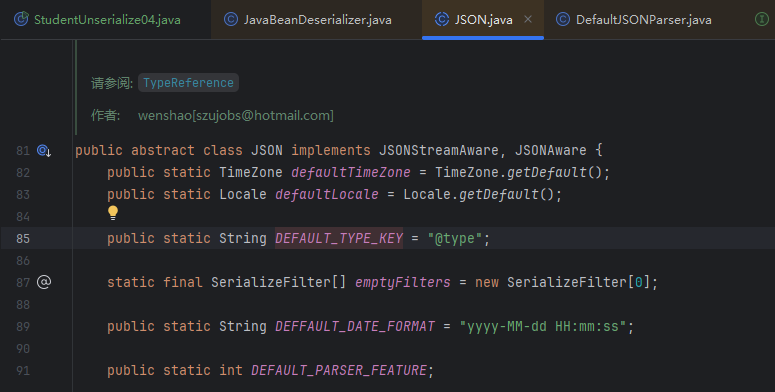
Task: Click the DefaultJSONParser.java class icon
Action: click(562, 19)
